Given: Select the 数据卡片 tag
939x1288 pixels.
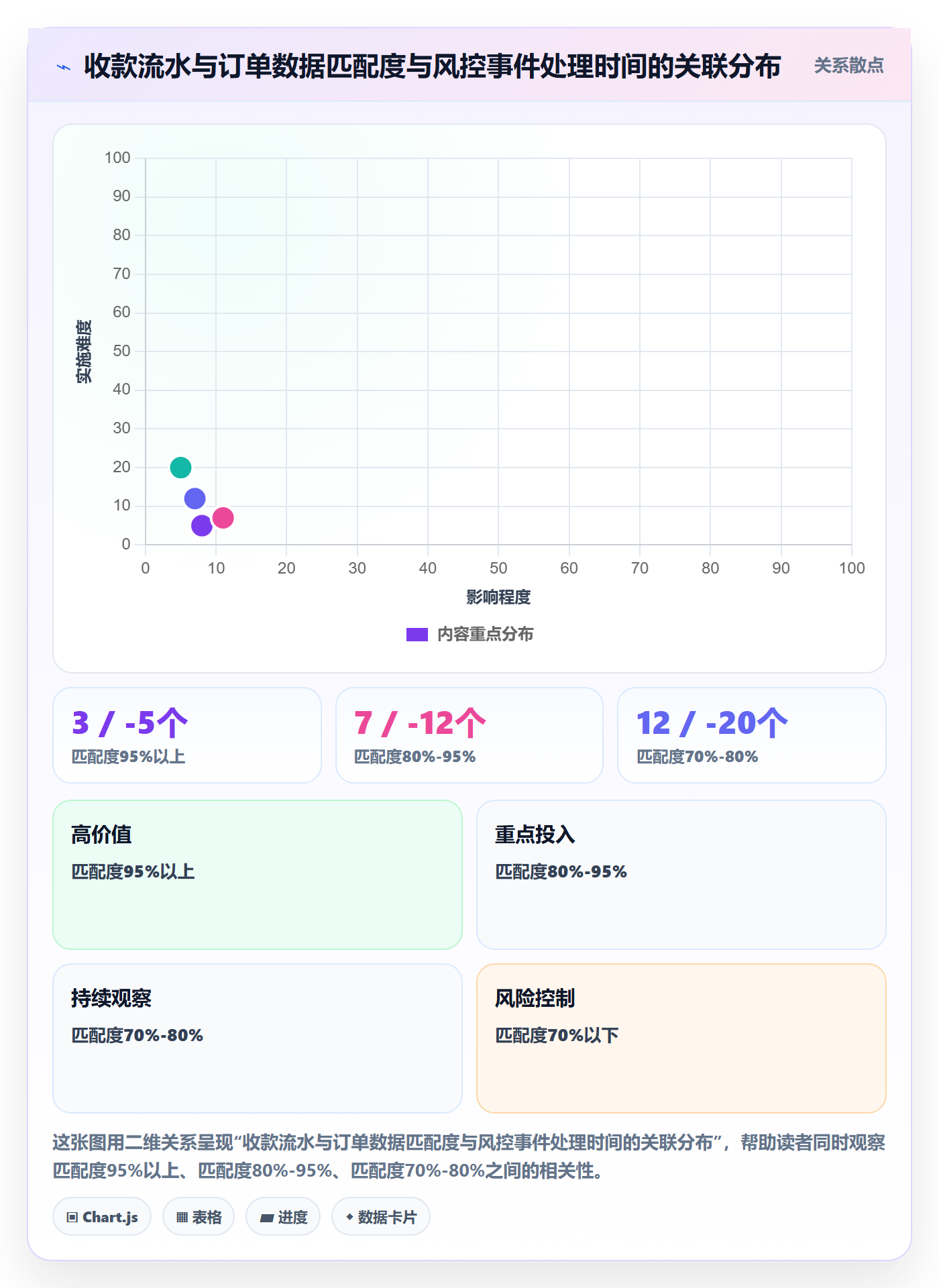Looking at the screenshot, I should pos(381,1217).
